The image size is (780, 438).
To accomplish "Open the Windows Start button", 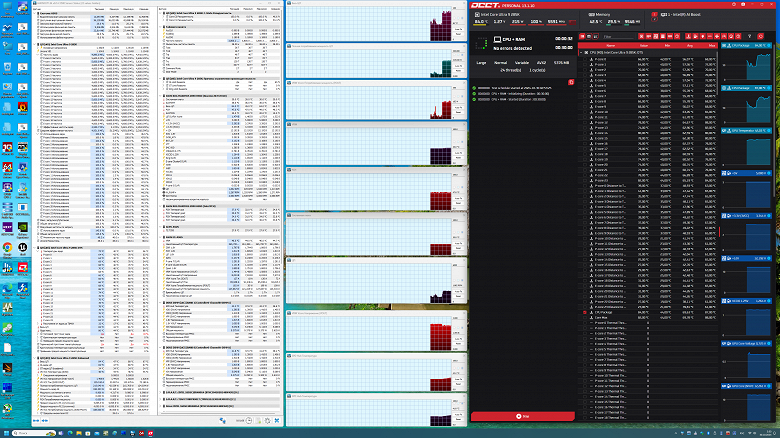I will [6, 433].
